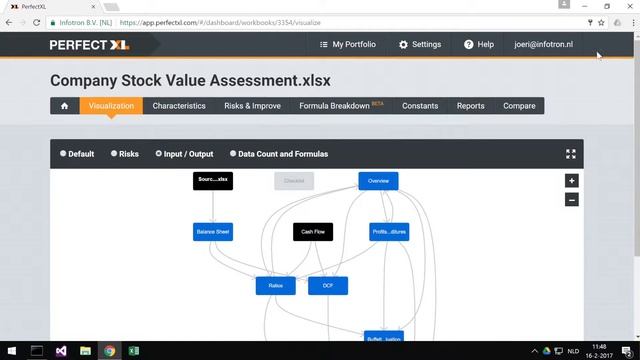This screenshot has height=360, width=640.
Task: Open File Explorer from taskbar
Action: coord(85,351)
